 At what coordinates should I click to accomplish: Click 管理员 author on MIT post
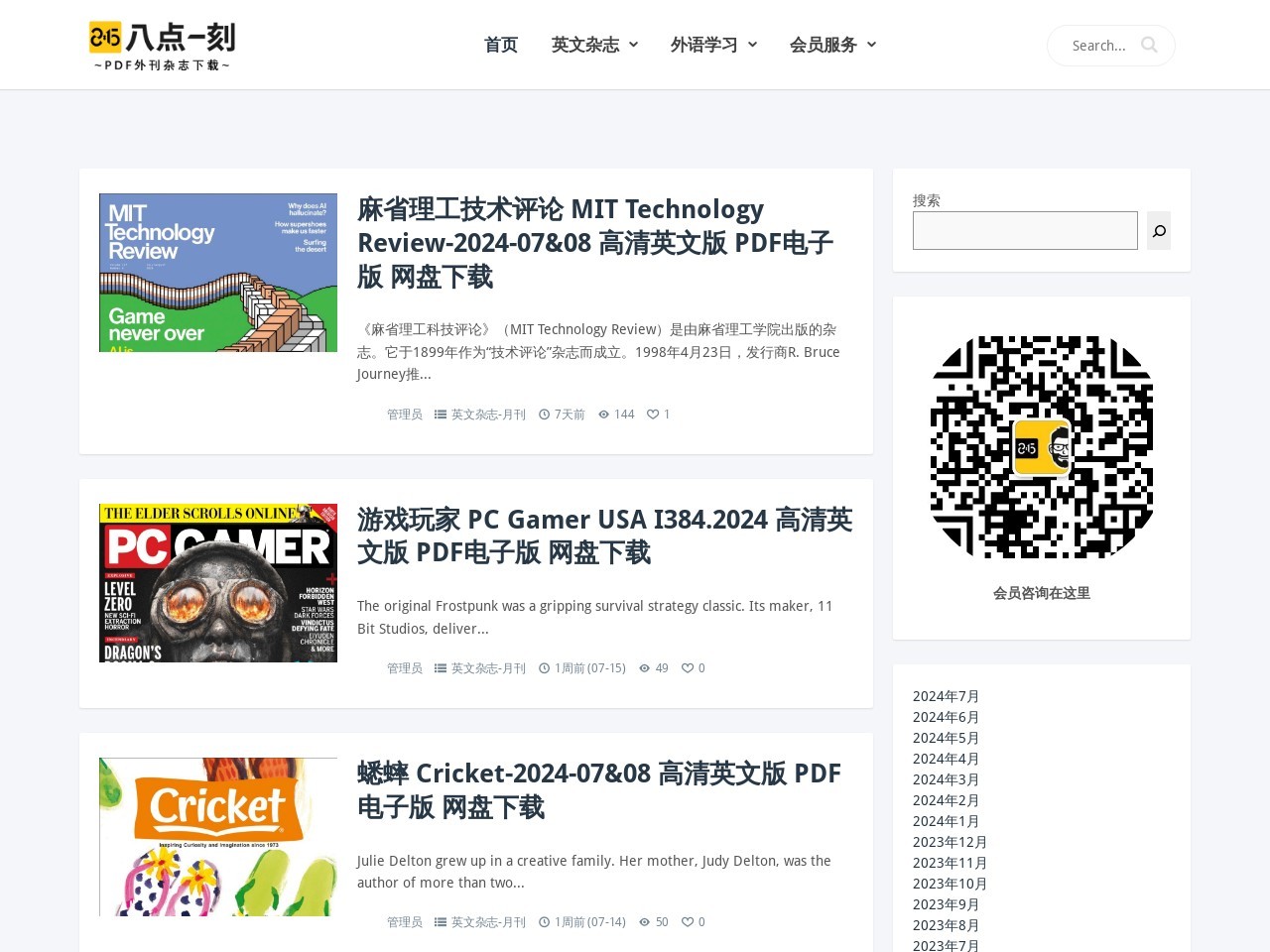point(405,415)
